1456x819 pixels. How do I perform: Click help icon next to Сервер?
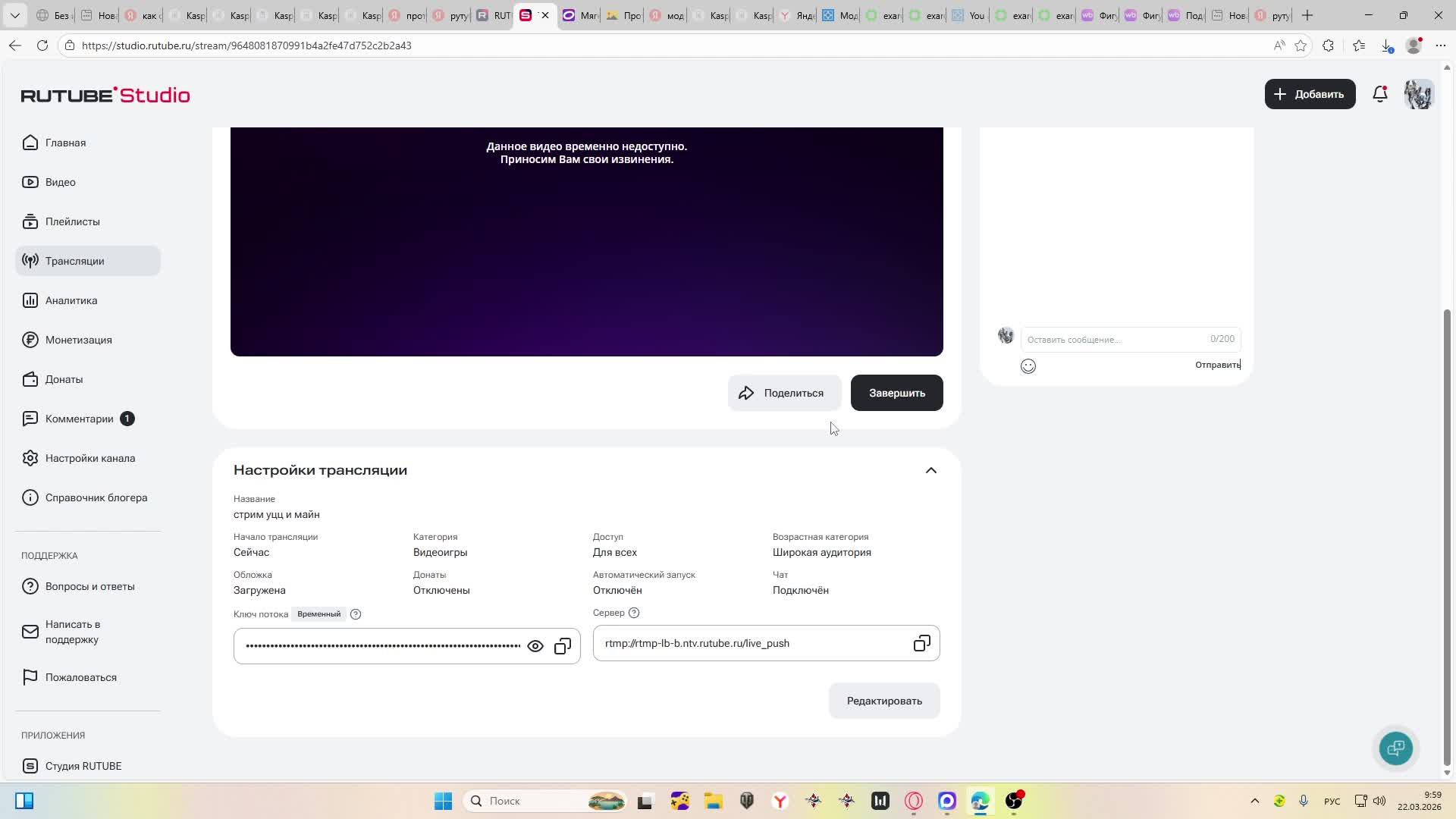point(635,613)
